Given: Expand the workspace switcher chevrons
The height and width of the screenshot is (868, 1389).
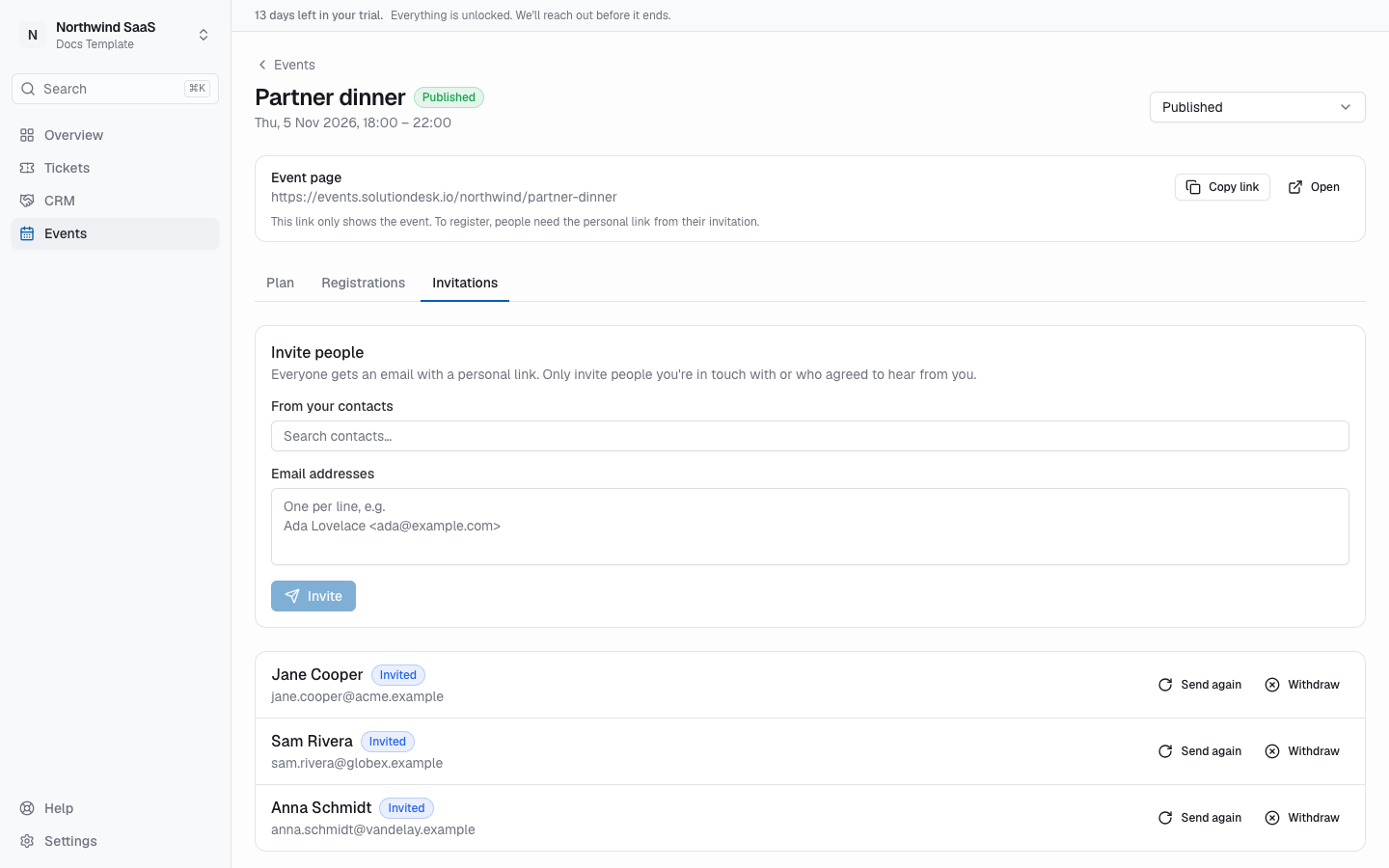Looking at the screenshot, I should click(x=204, y=35).
